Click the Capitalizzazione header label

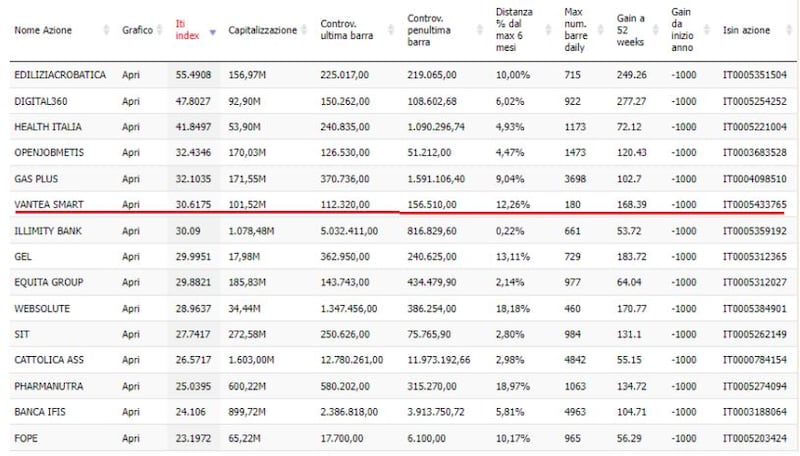pos(262,30)
